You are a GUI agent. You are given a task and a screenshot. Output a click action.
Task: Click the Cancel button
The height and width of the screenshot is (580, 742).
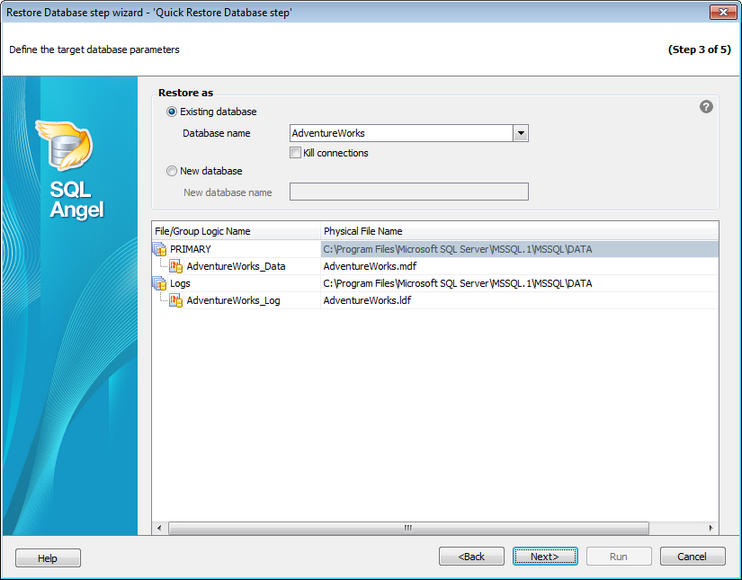pos(692,556)
